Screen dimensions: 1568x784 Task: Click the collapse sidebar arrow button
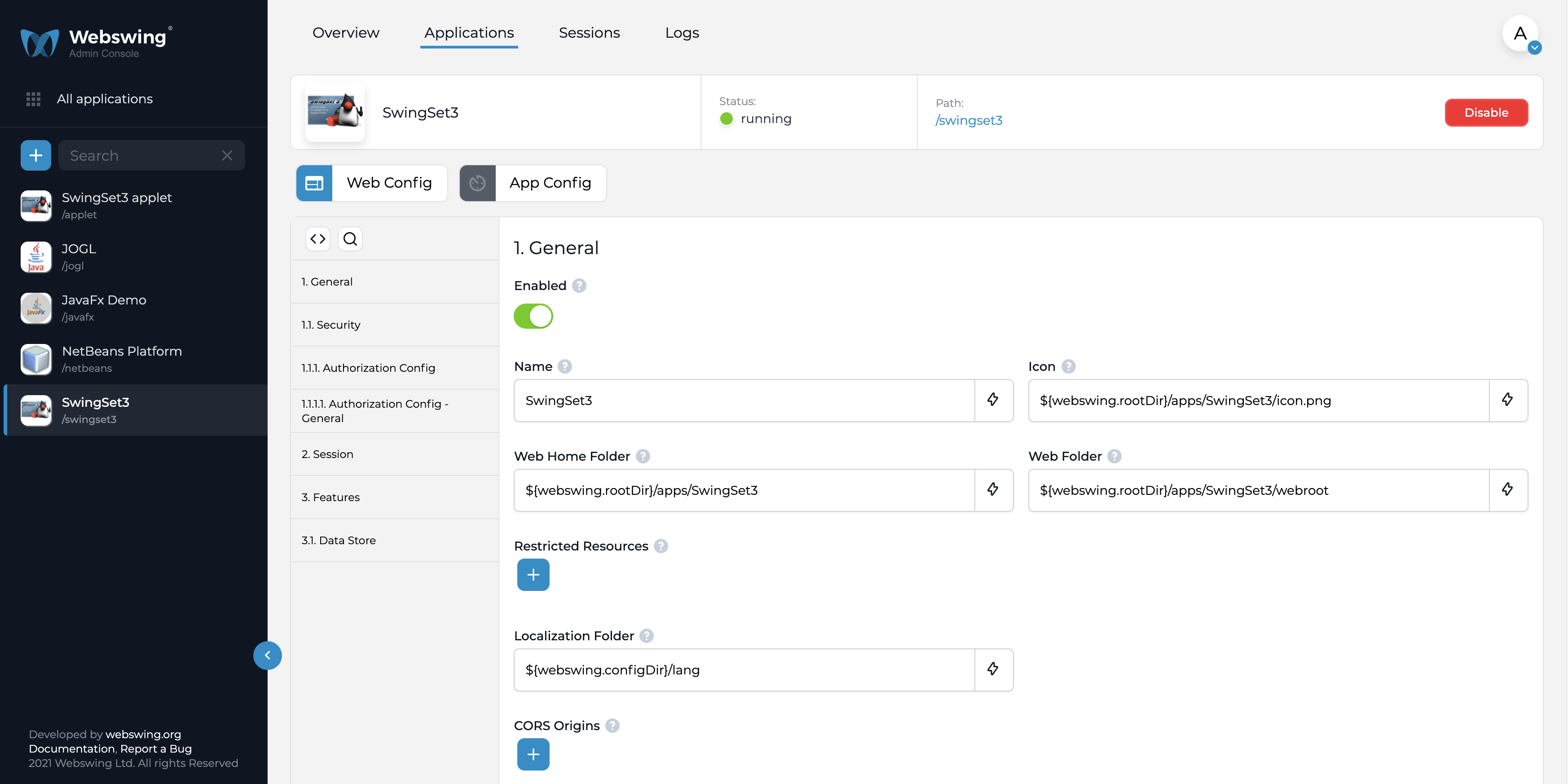coord(268,656)
